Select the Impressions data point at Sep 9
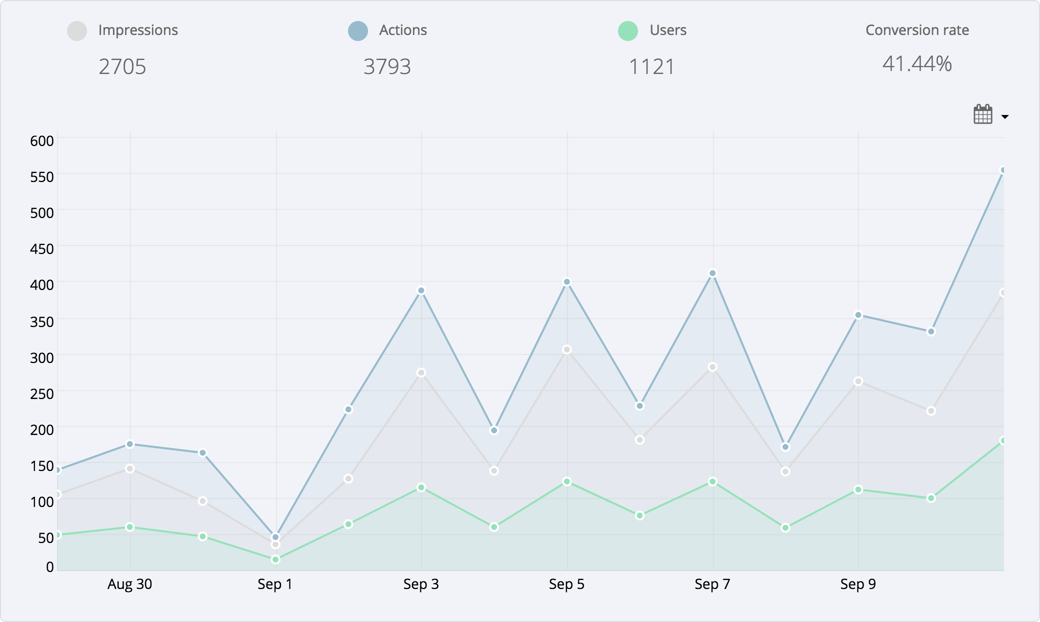The height and width of the screenshot is (622, 1040). point(858,382)
